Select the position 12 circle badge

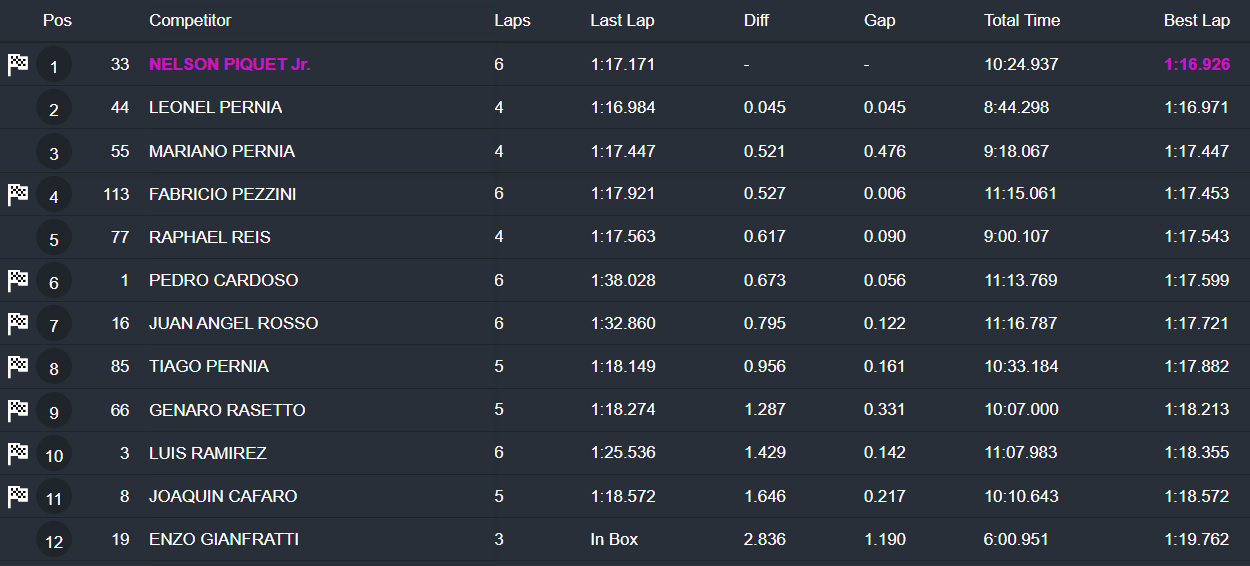(x=54, y=541)
